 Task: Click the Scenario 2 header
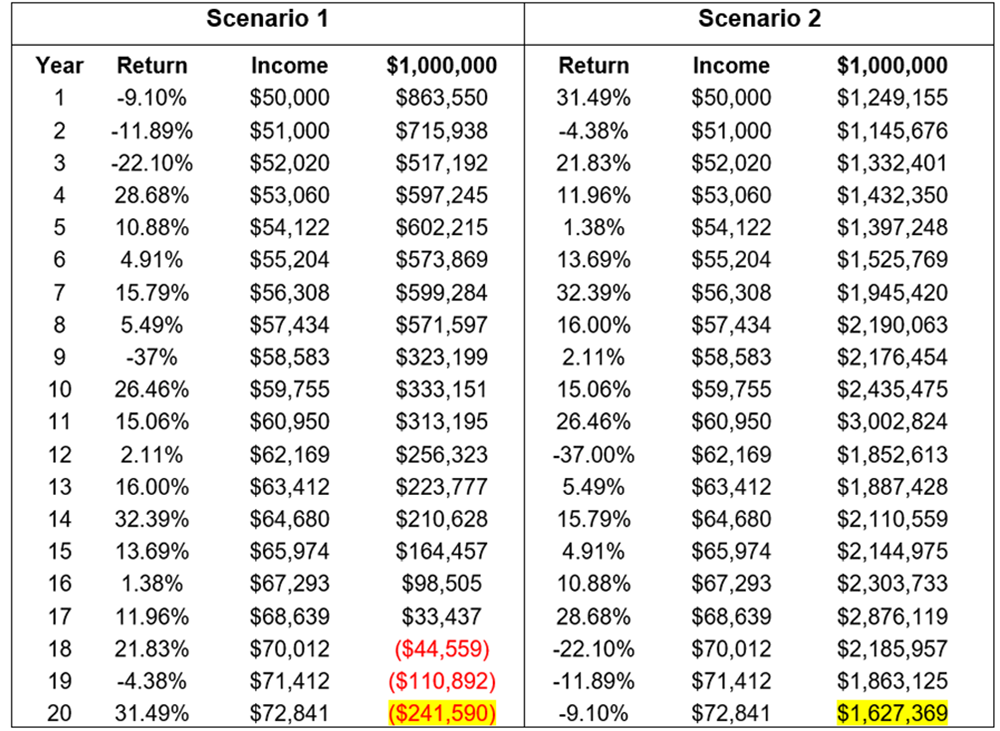759,19
